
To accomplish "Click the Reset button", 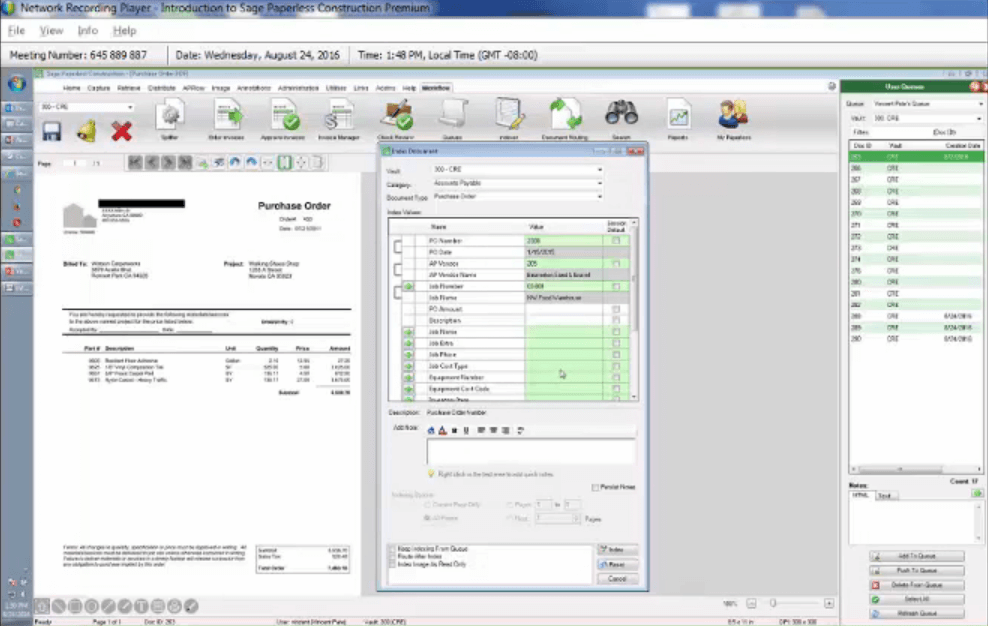I will pos(617,564).
